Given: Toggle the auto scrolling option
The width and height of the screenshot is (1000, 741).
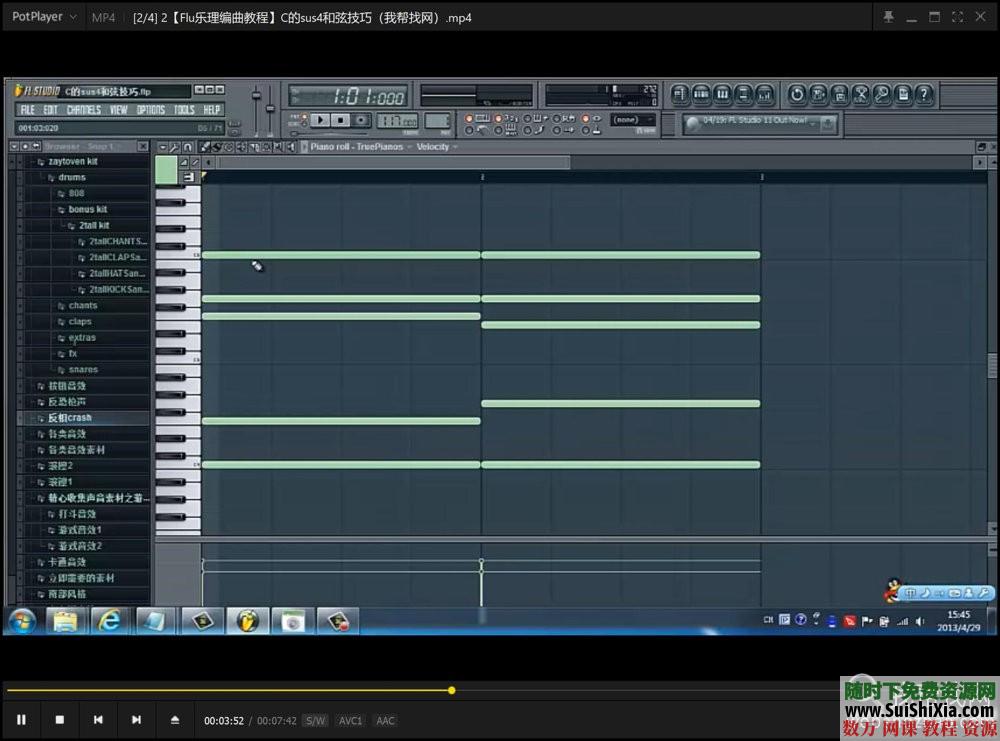Looking at the screenshot, I should [593, 119].
